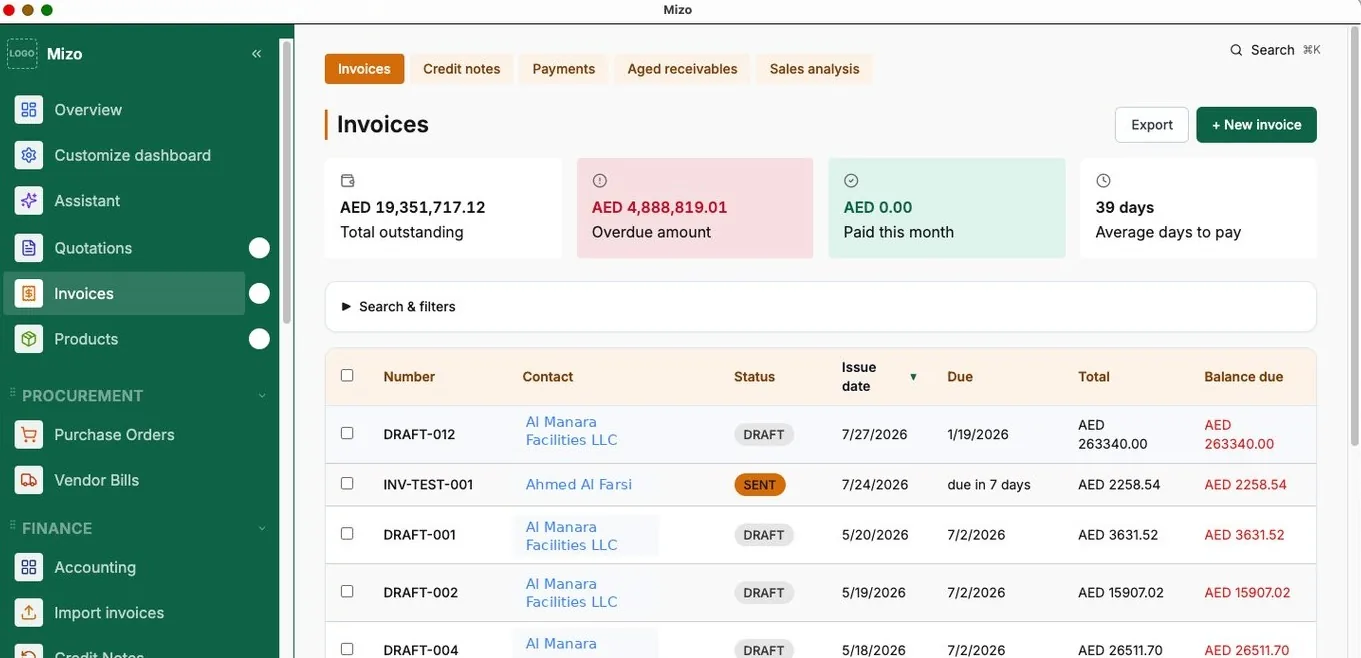Viewport: 1361px width, 658px height.
Task: Click the Purchase Orders cart icon
Action: pyautogui.click(x=29, y=435)
